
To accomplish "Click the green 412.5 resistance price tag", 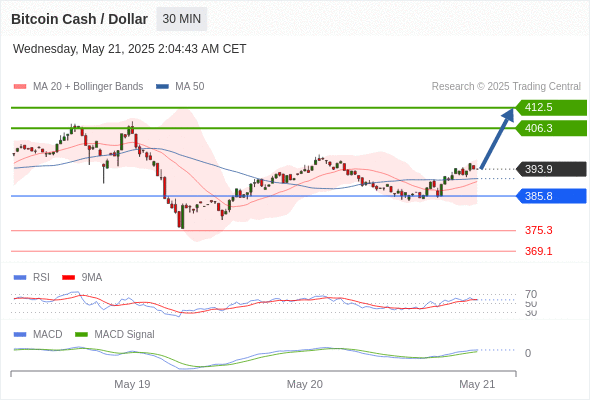I will (x=551, y=108).
